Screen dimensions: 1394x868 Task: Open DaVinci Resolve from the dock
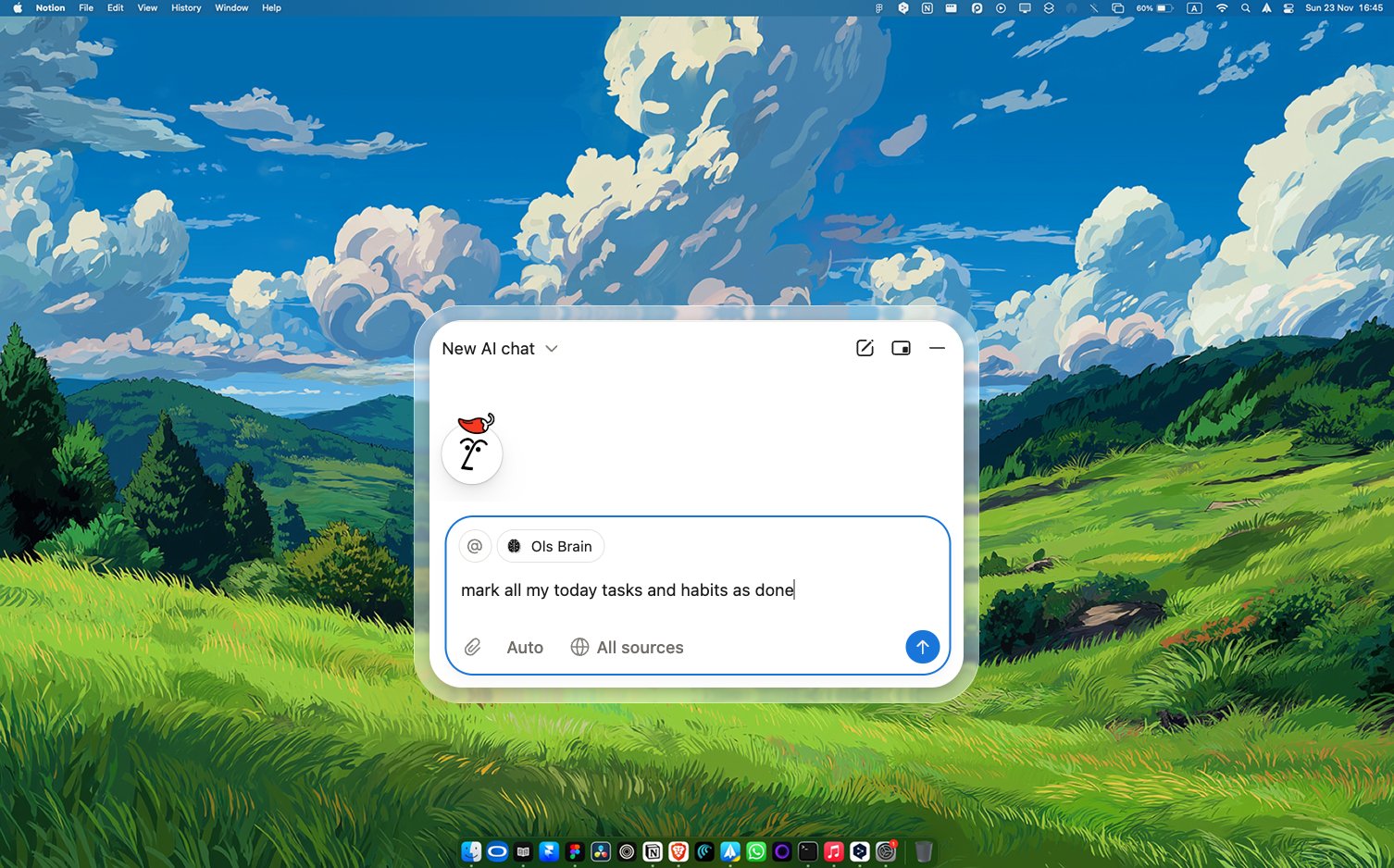click(x=601, y=851)
